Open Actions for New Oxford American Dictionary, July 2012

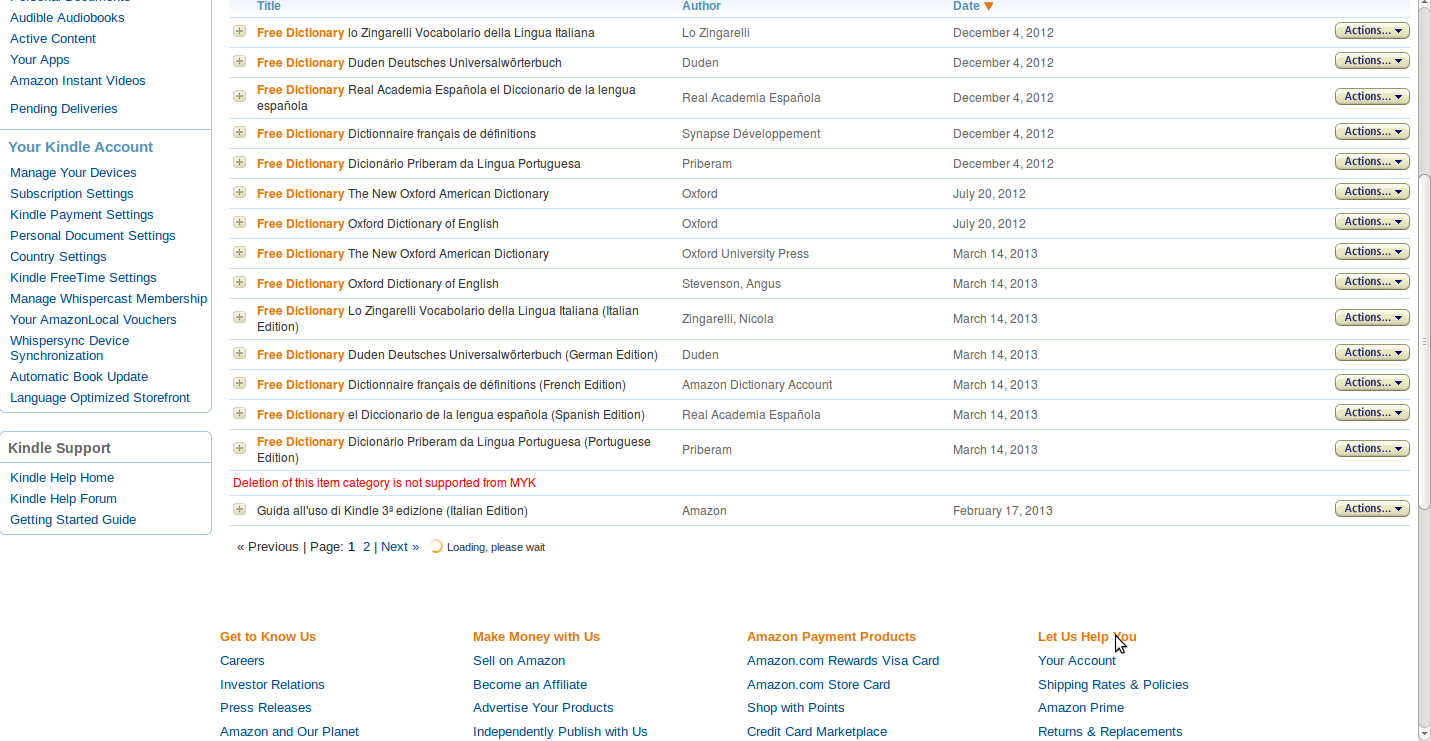tap(1372, 192)
